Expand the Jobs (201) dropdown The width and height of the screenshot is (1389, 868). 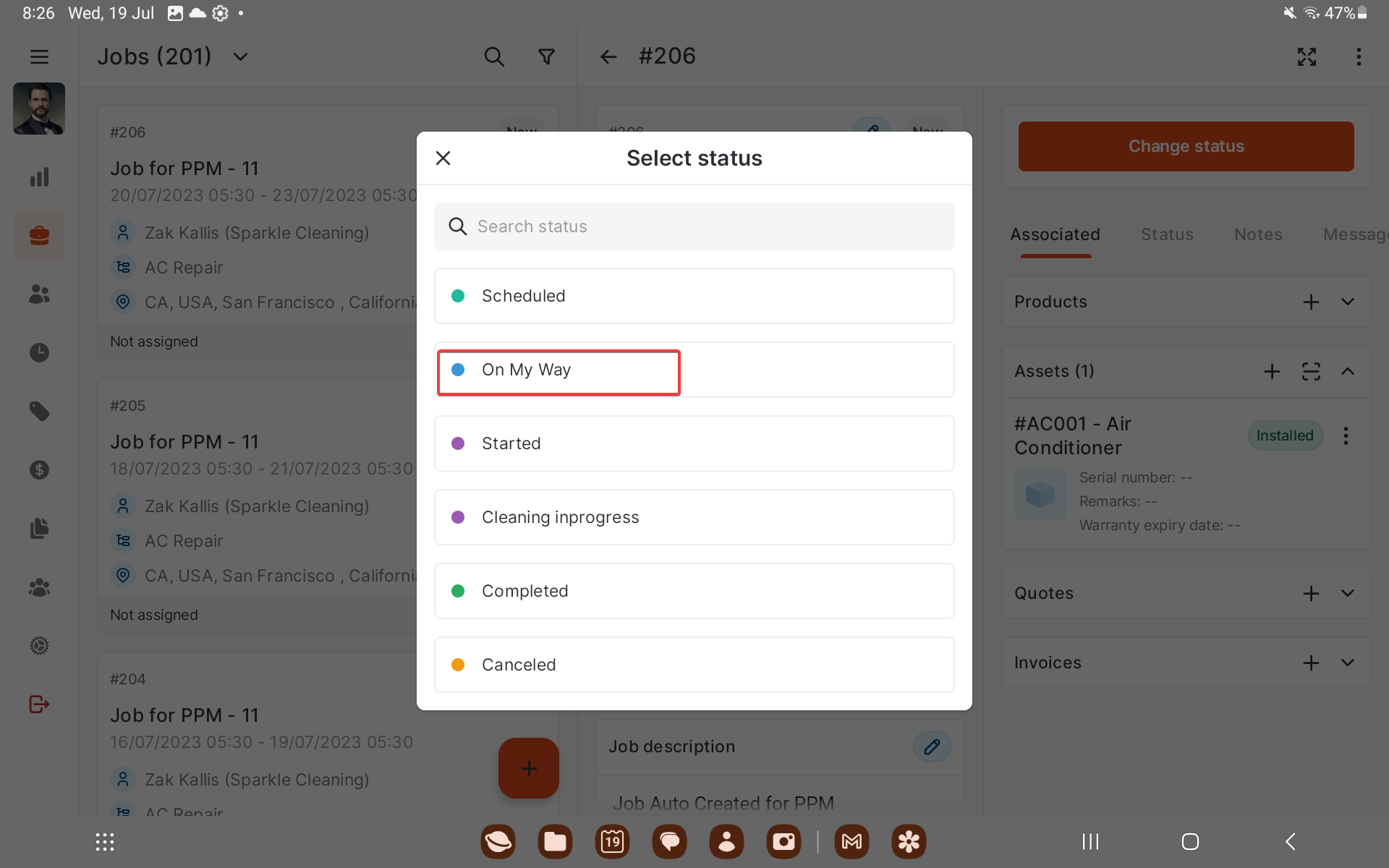pyautogui.click(x=241, y=56)
